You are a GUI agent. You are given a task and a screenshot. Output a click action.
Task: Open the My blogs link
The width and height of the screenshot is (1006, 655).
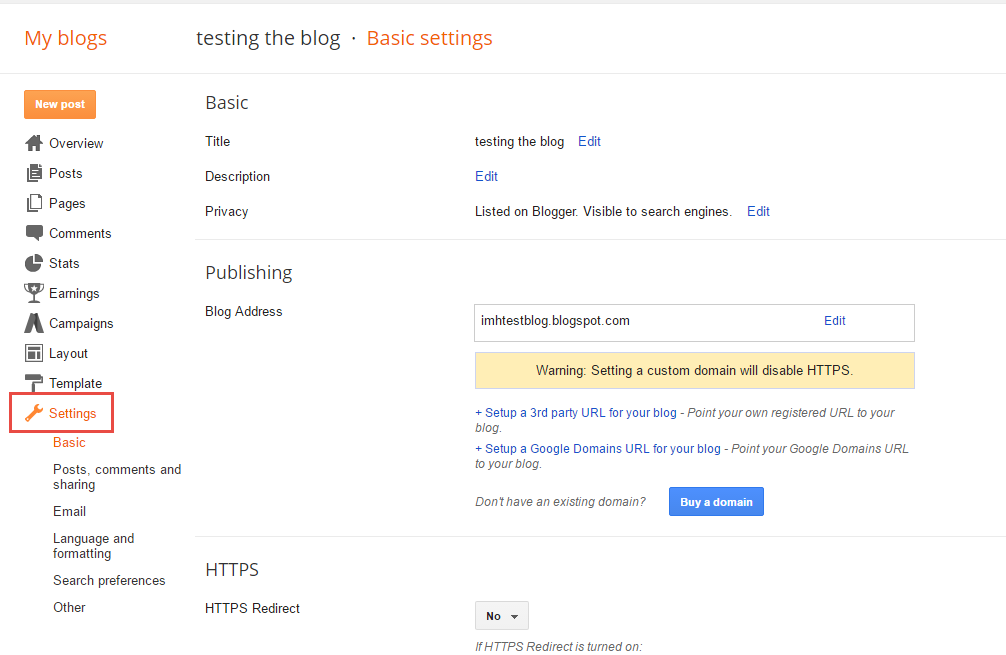coord(66,38)
